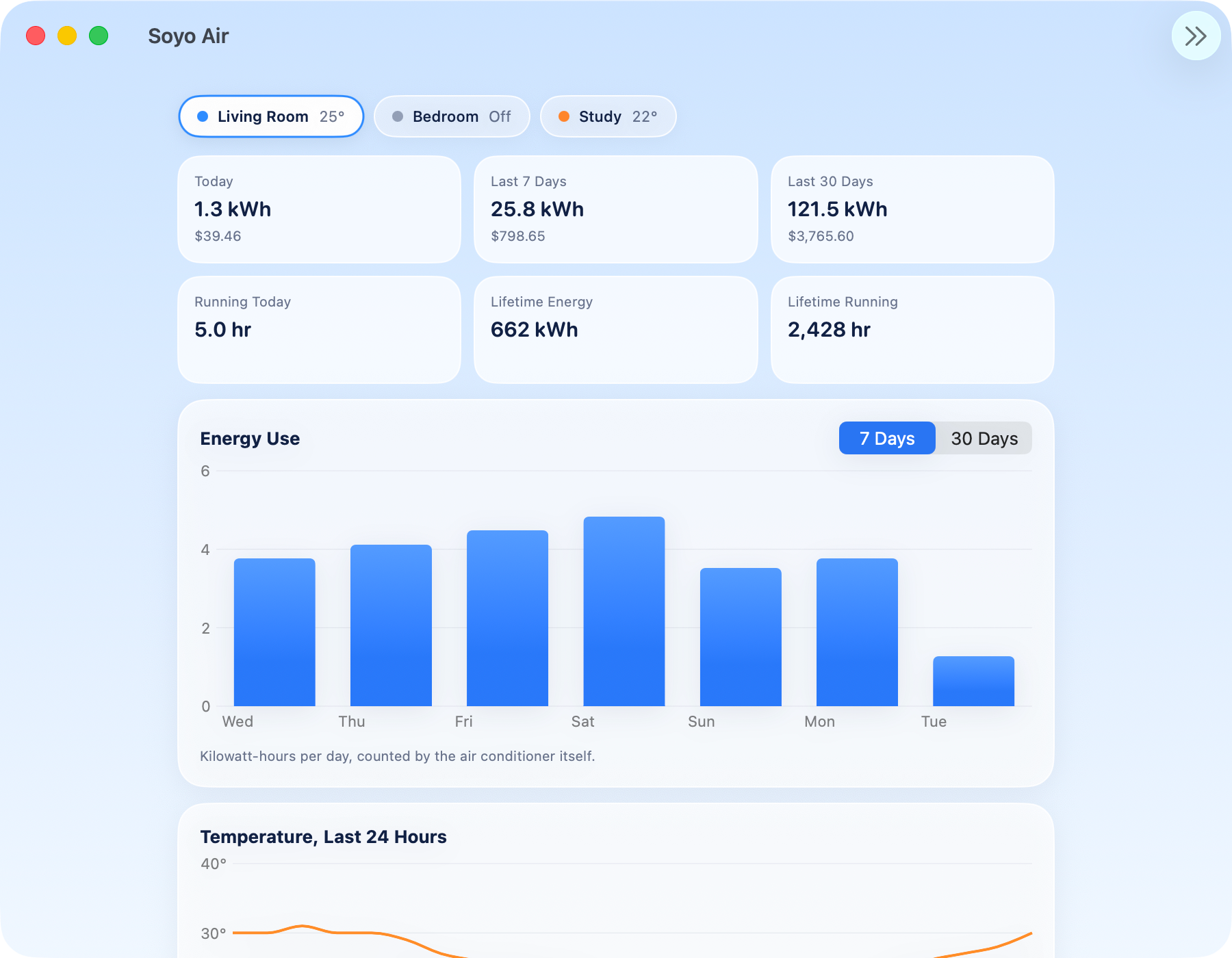The image size is (1232, 958).
Task: Click the Kilowatt-hours per day caption
Action: pos(397,756)
